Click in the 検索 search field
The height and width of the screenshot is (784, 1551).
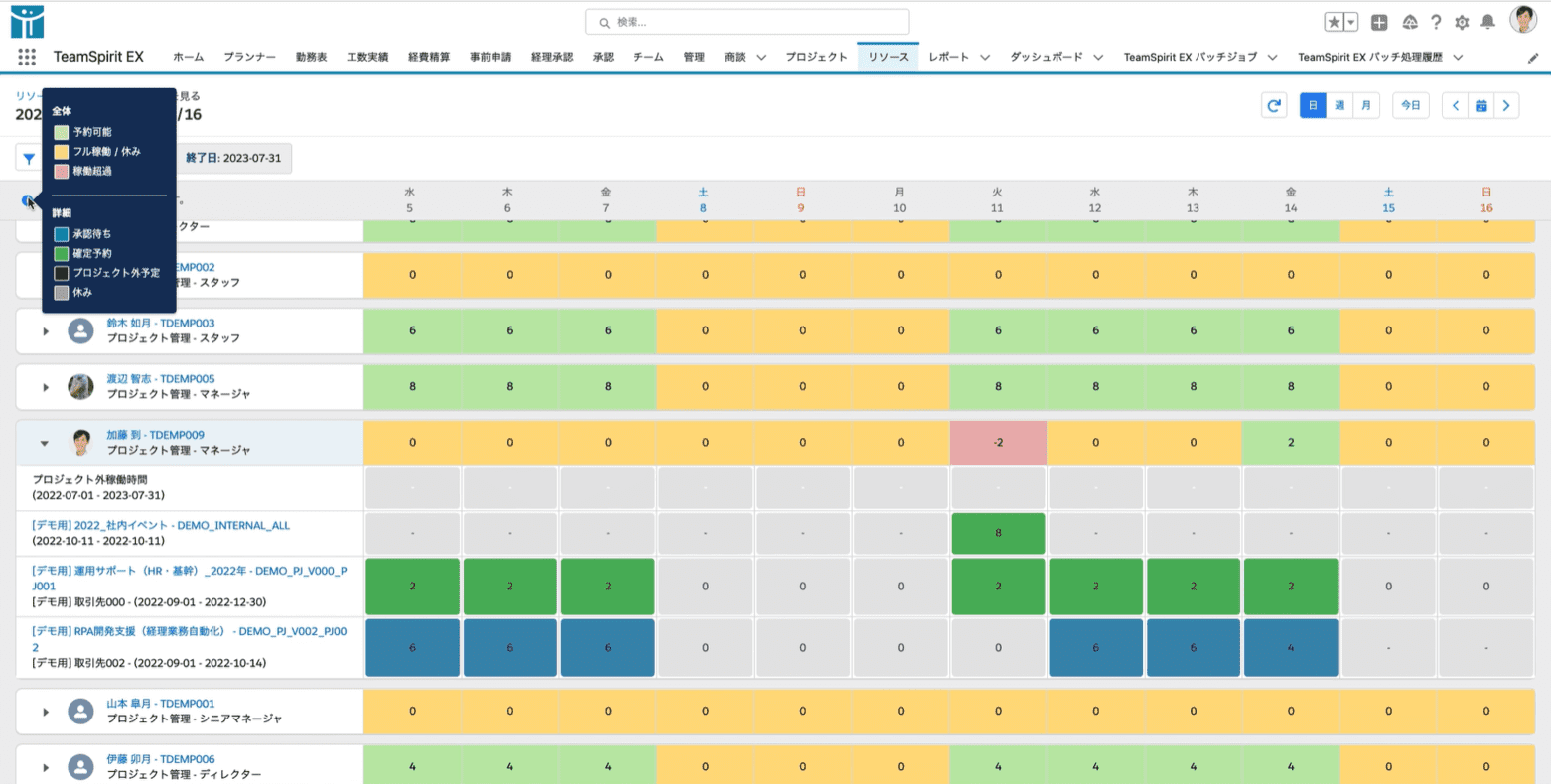pyautogui.click(x=747, y=22)
